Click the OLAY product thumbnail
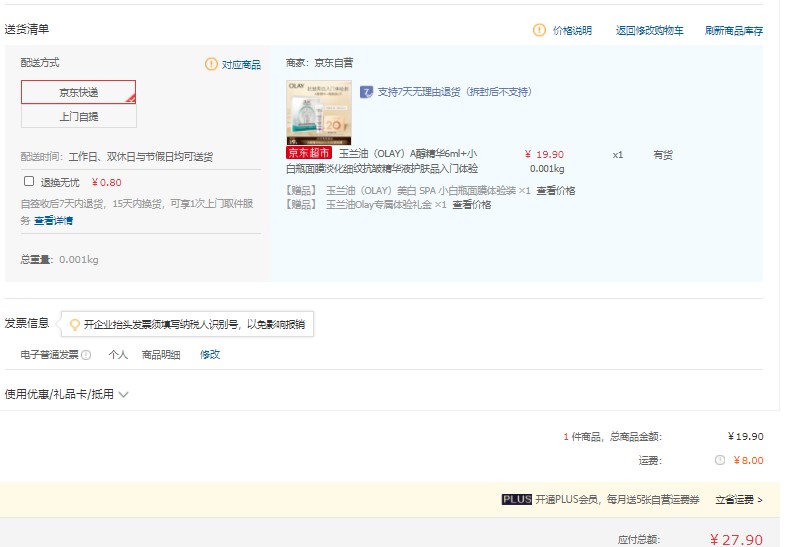Image resolution: width=811 pixels, height=547 pixels. (319, 112)
